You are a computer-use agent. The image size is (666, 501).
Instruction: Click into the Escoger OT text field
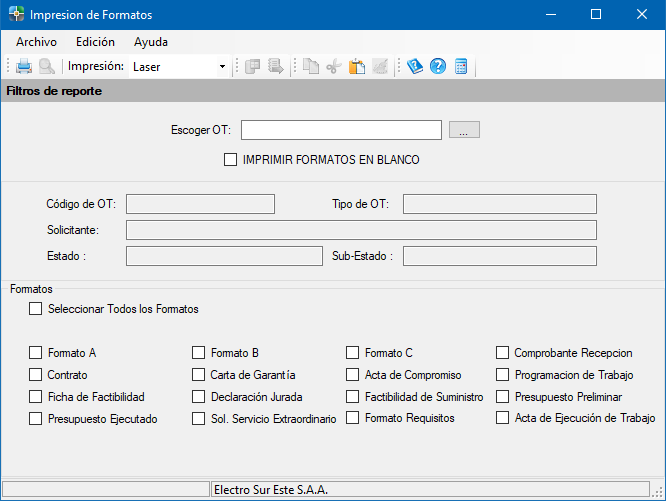[341, 130]
